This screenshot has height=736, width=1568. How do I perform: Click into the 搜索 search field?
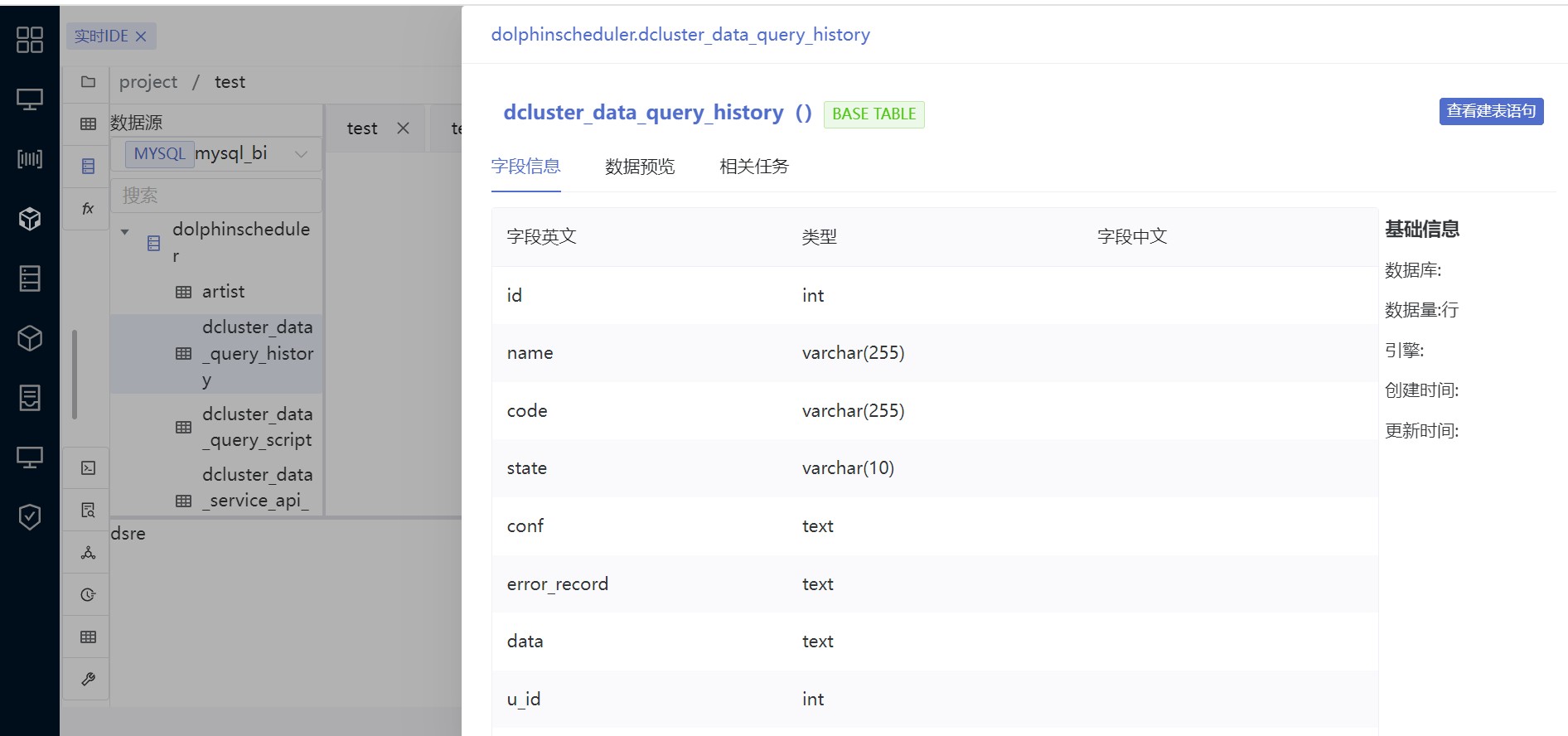[217, 196]
